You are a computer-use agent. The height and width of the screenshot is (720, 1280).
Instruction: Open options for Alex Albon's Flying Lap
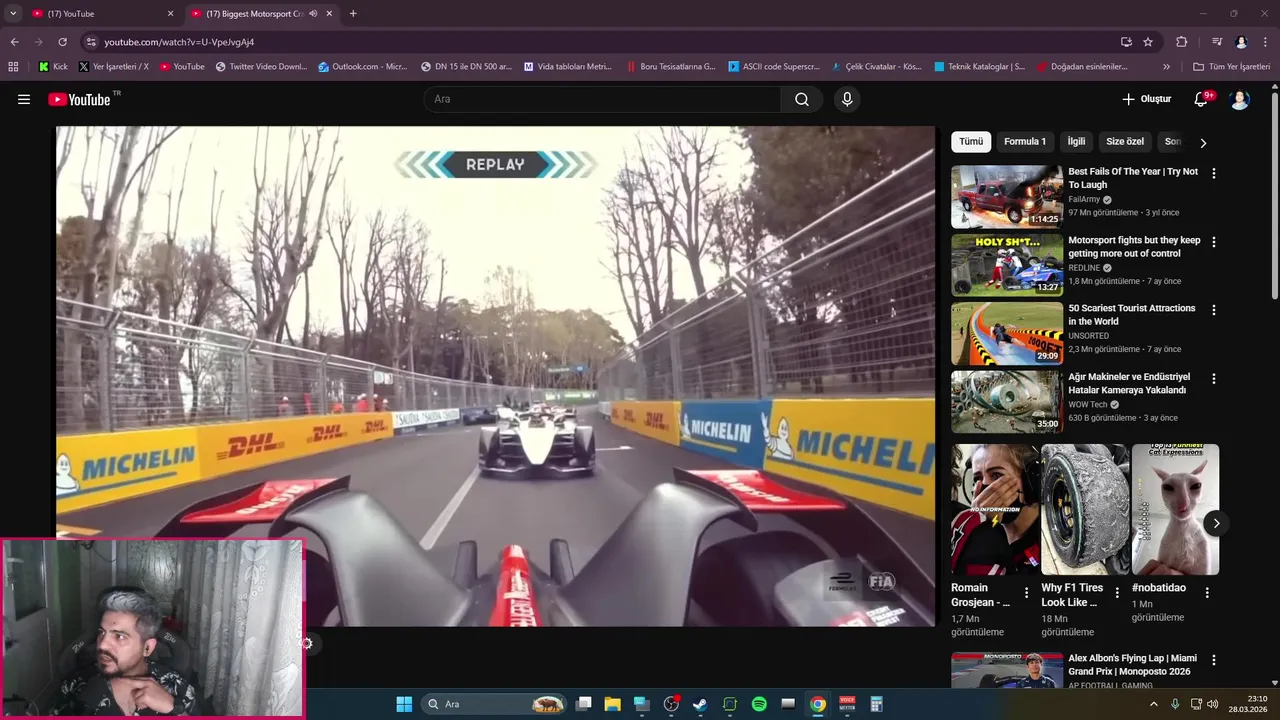[1214, 660]
